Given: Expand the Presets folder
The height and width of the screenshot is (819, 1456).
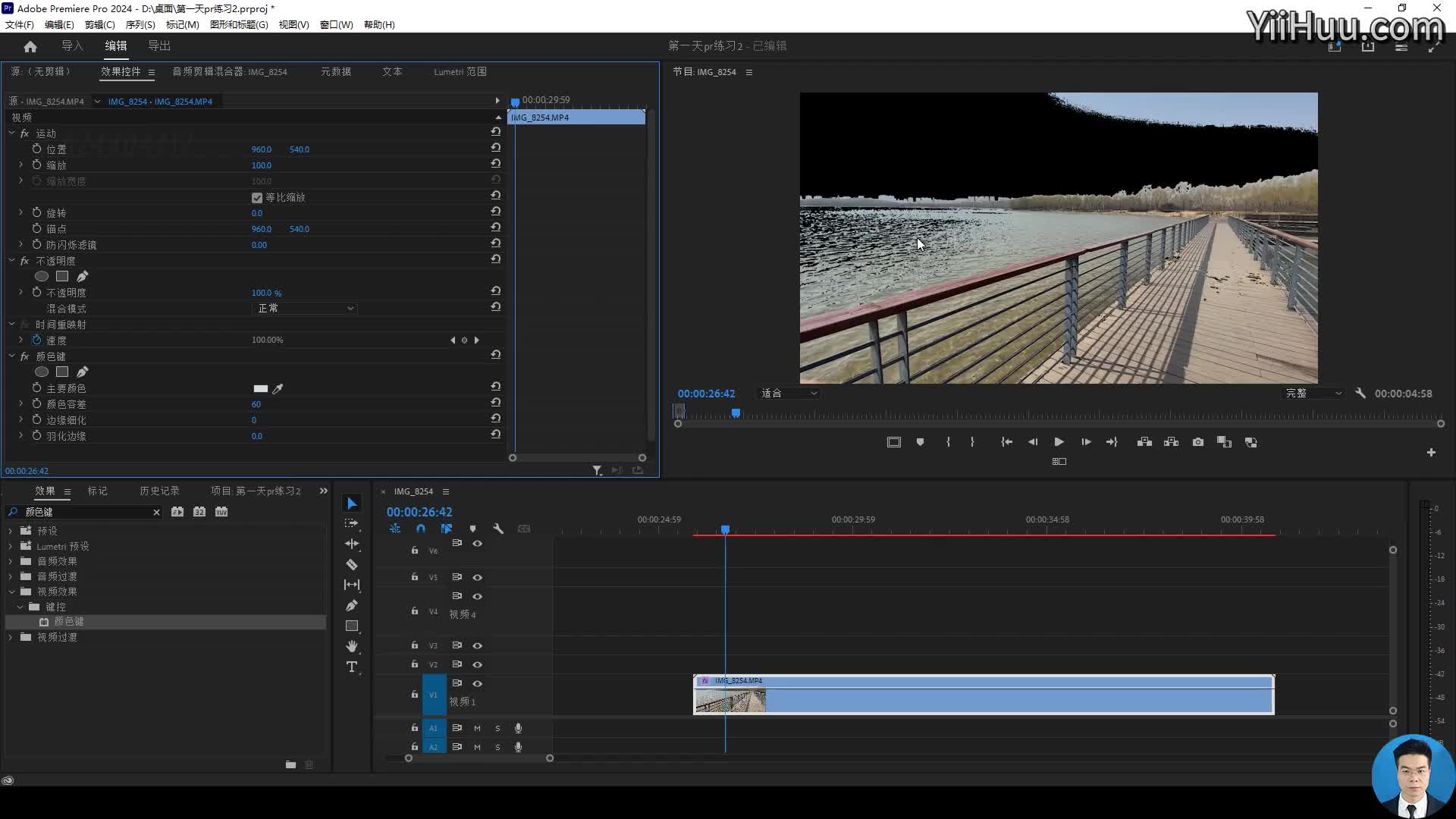Looking at the screenshot, I should click(11, 531).
